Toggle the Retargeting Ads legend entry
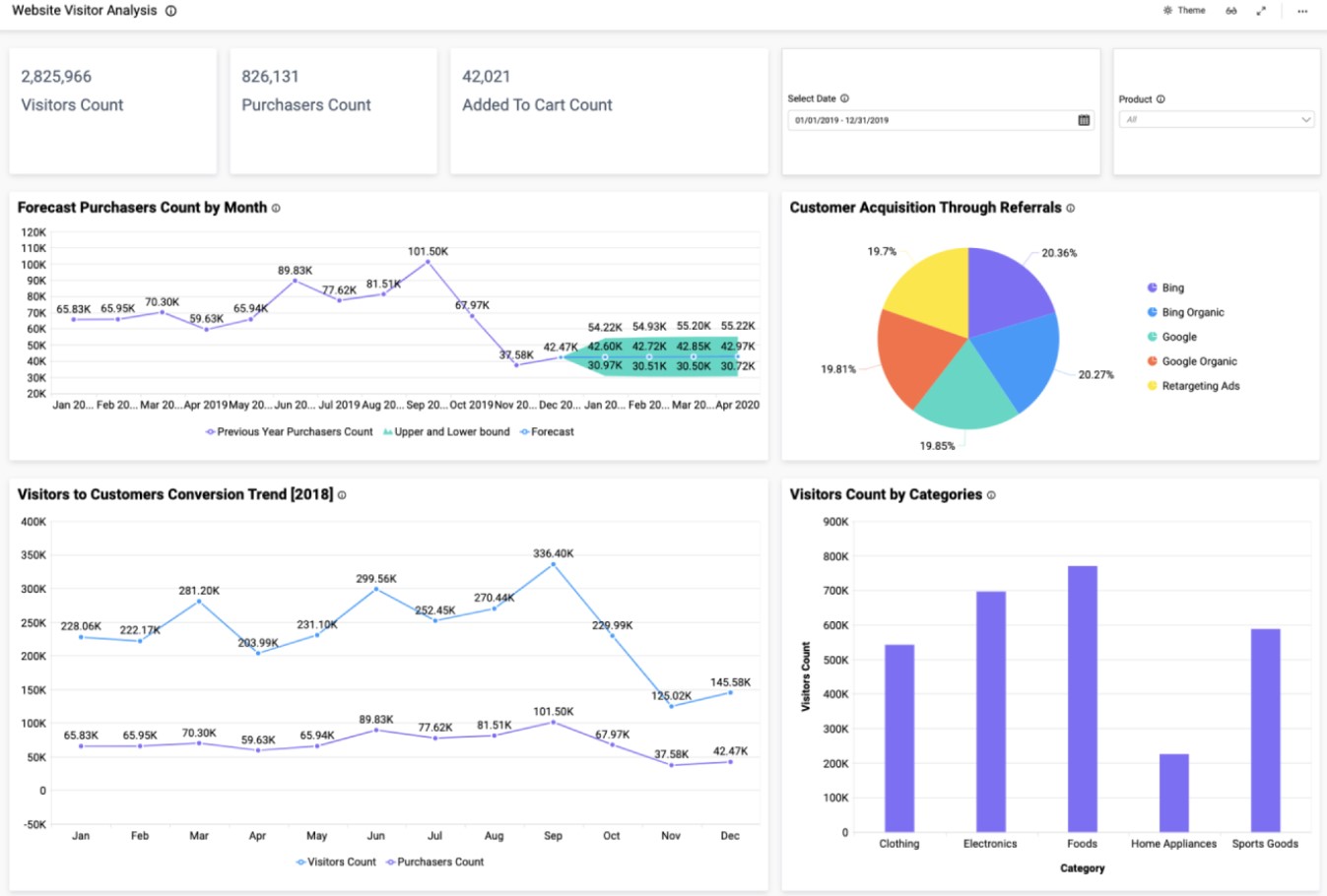This screenshot has width=1327, height=896. coord(1193,386)
